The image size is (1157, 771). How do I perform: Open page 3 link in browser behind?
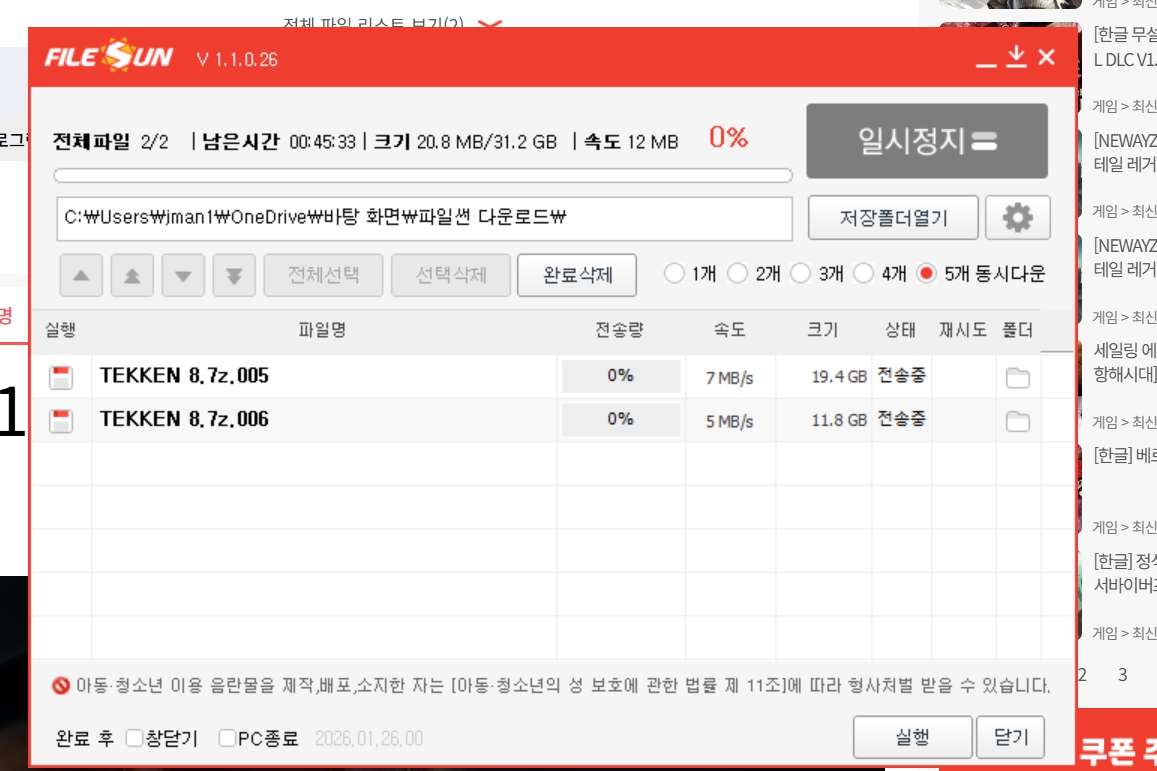pos(1122,674)
